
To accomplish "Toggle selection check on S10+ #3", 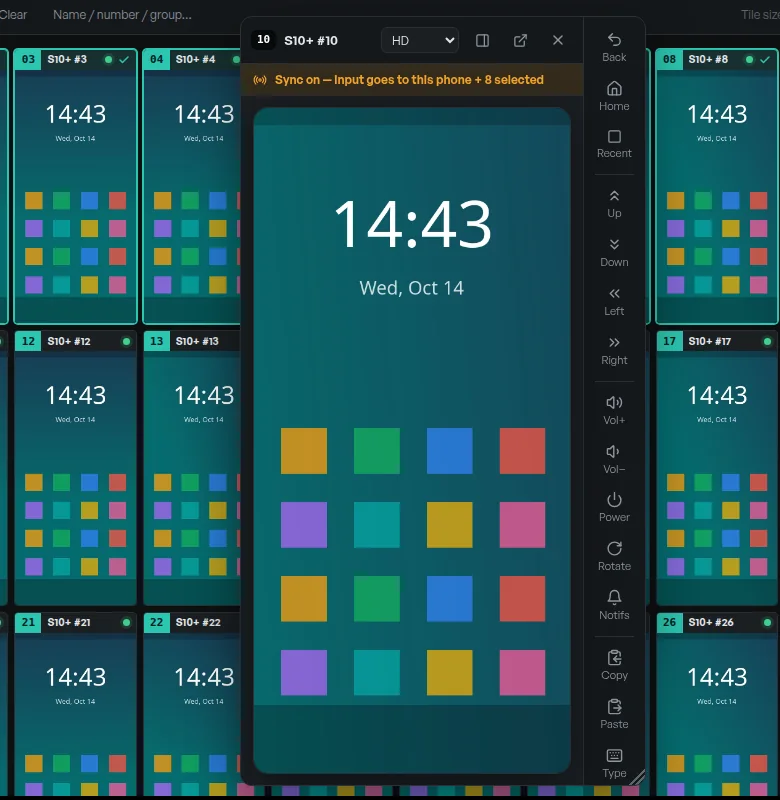I will [x=124, y=60].
